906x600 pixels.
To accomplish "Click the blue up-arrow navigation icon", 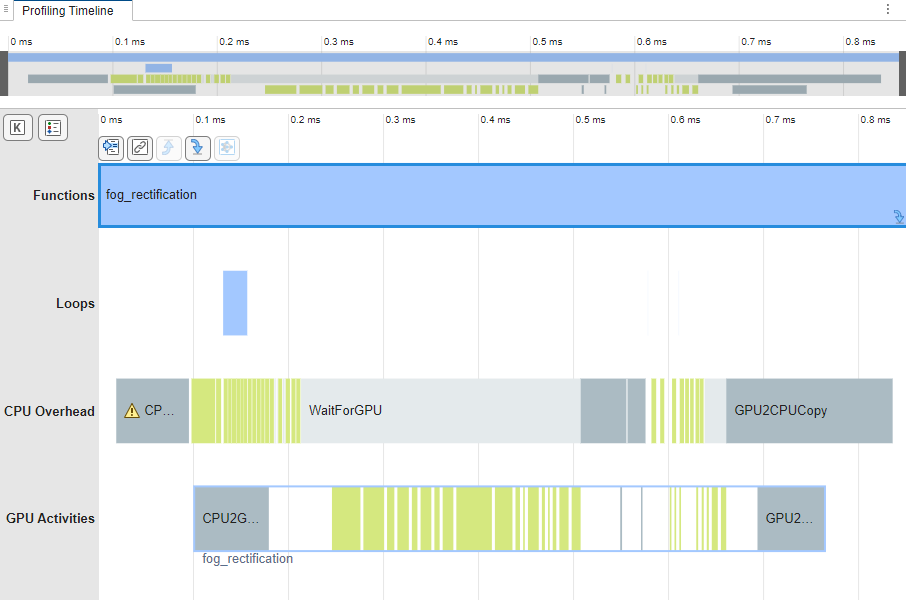I will [166, 148].
